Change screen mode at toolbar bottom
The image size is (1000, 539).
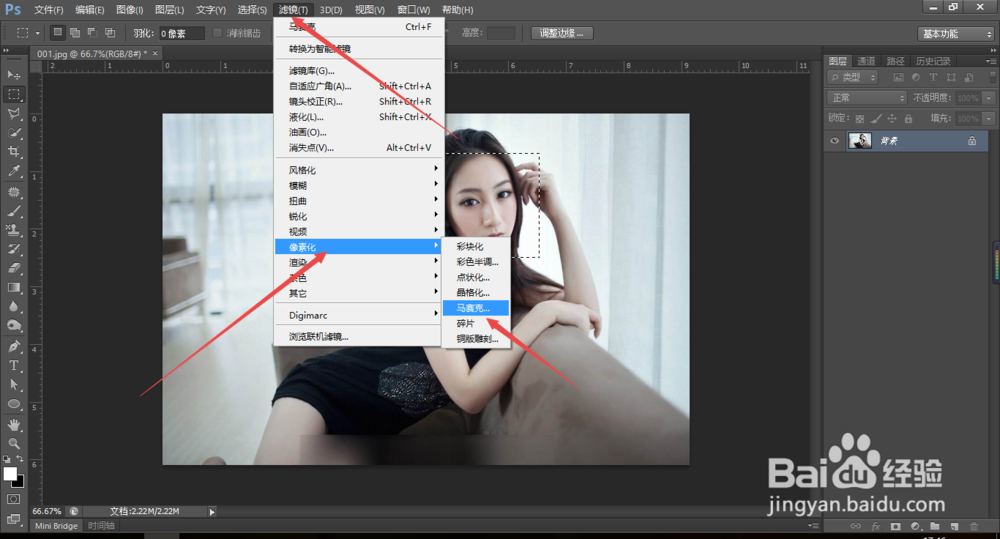[x=13, y=519]
